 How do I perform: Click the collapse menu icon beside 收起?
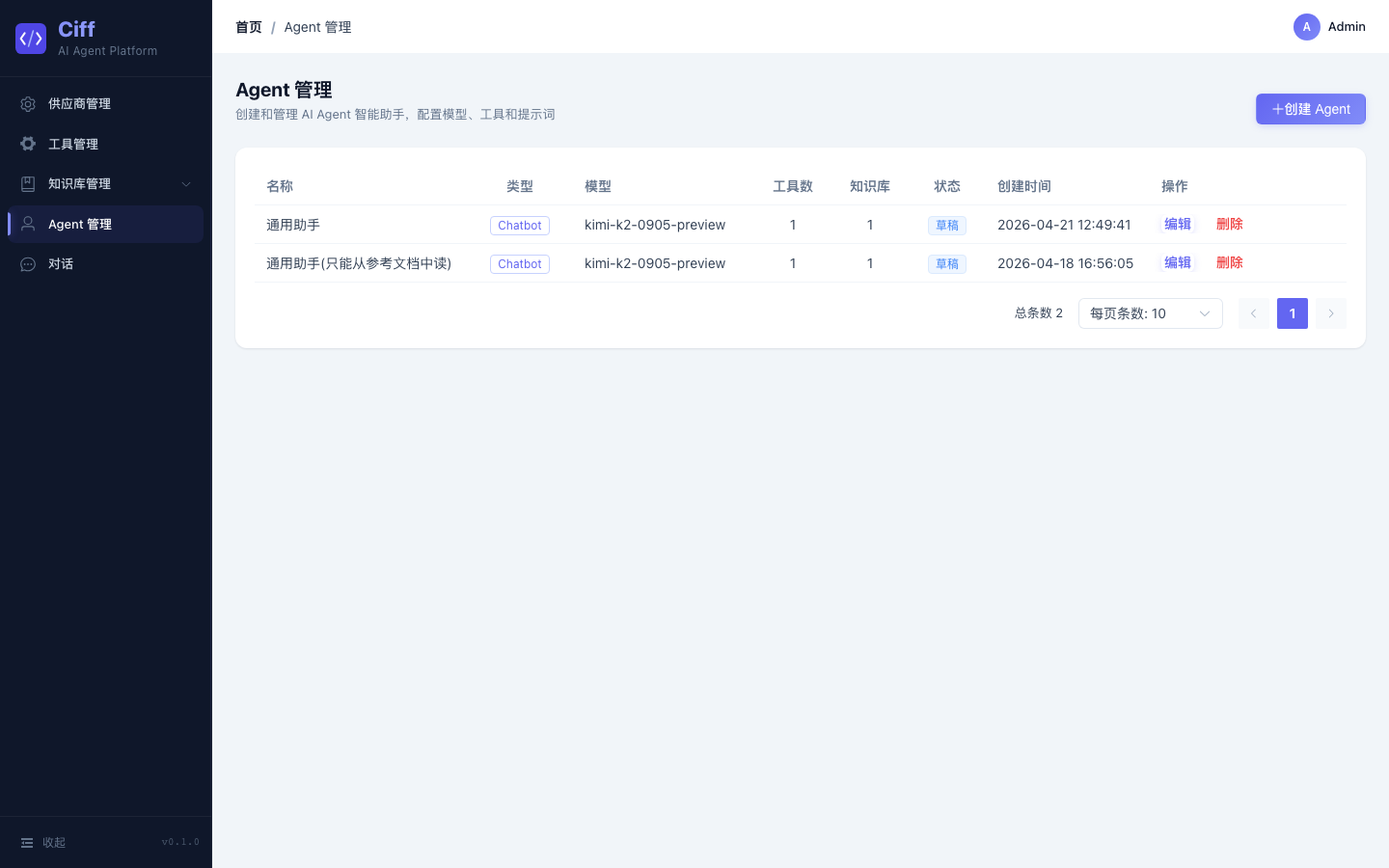(x=27, y=843)
